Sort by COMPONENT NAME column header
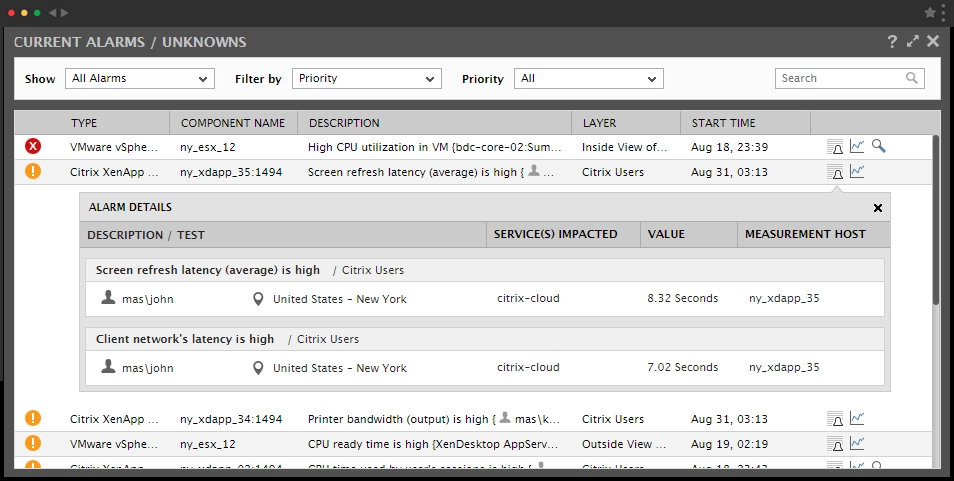Image resolution: width=954 pixels, height=481 pixels. click(233, 123)
